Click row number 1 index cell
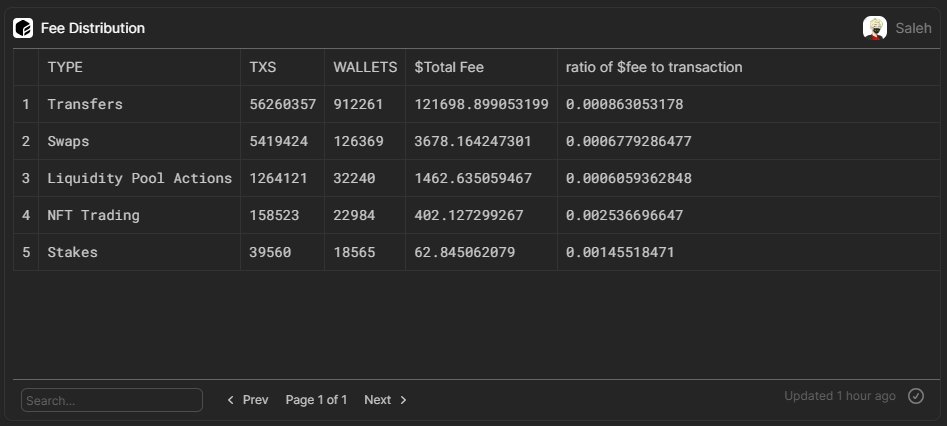 tap(26, 105)
